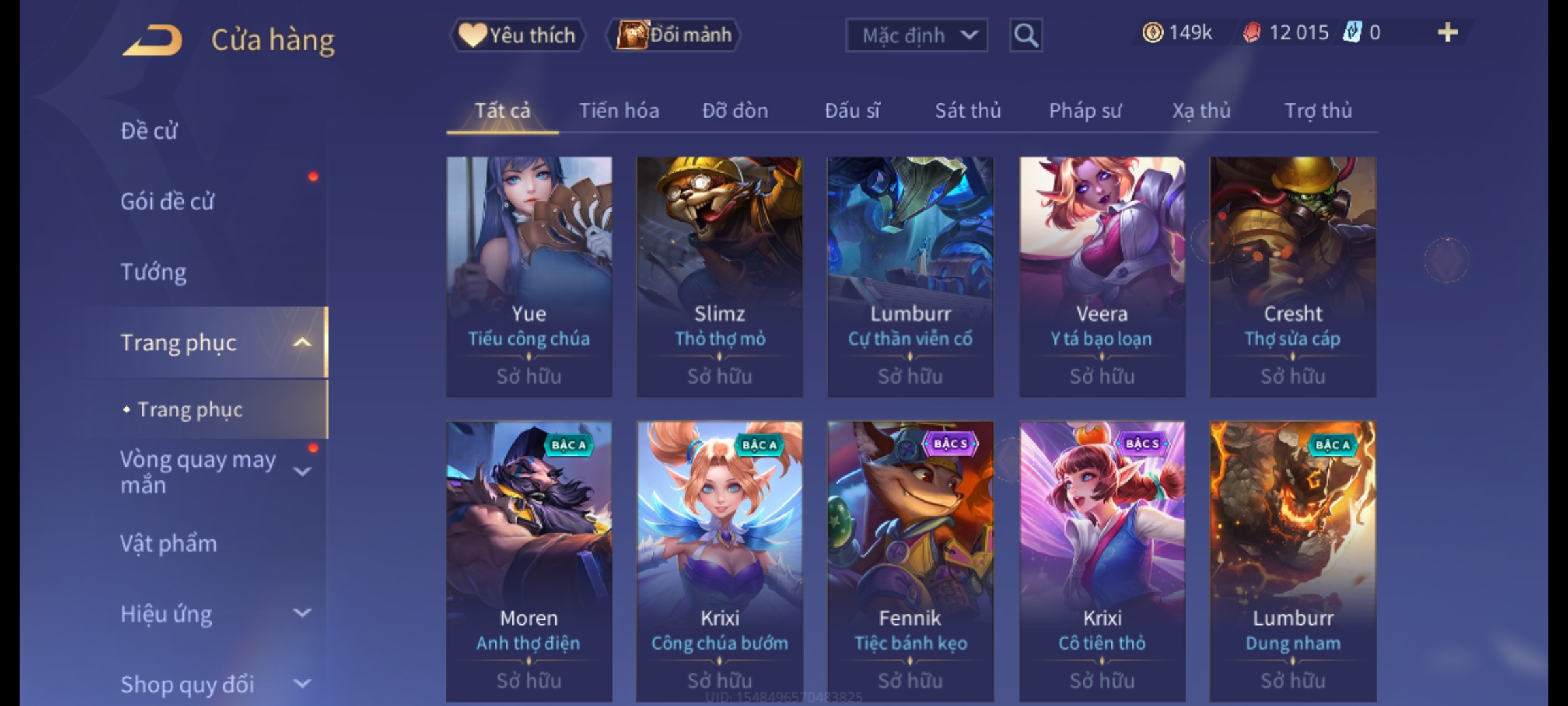Select Veera Y tá bạo loạn skin
This screenshot has width=1568, height=706.
pyautogui.click(x=1102, y=277)
